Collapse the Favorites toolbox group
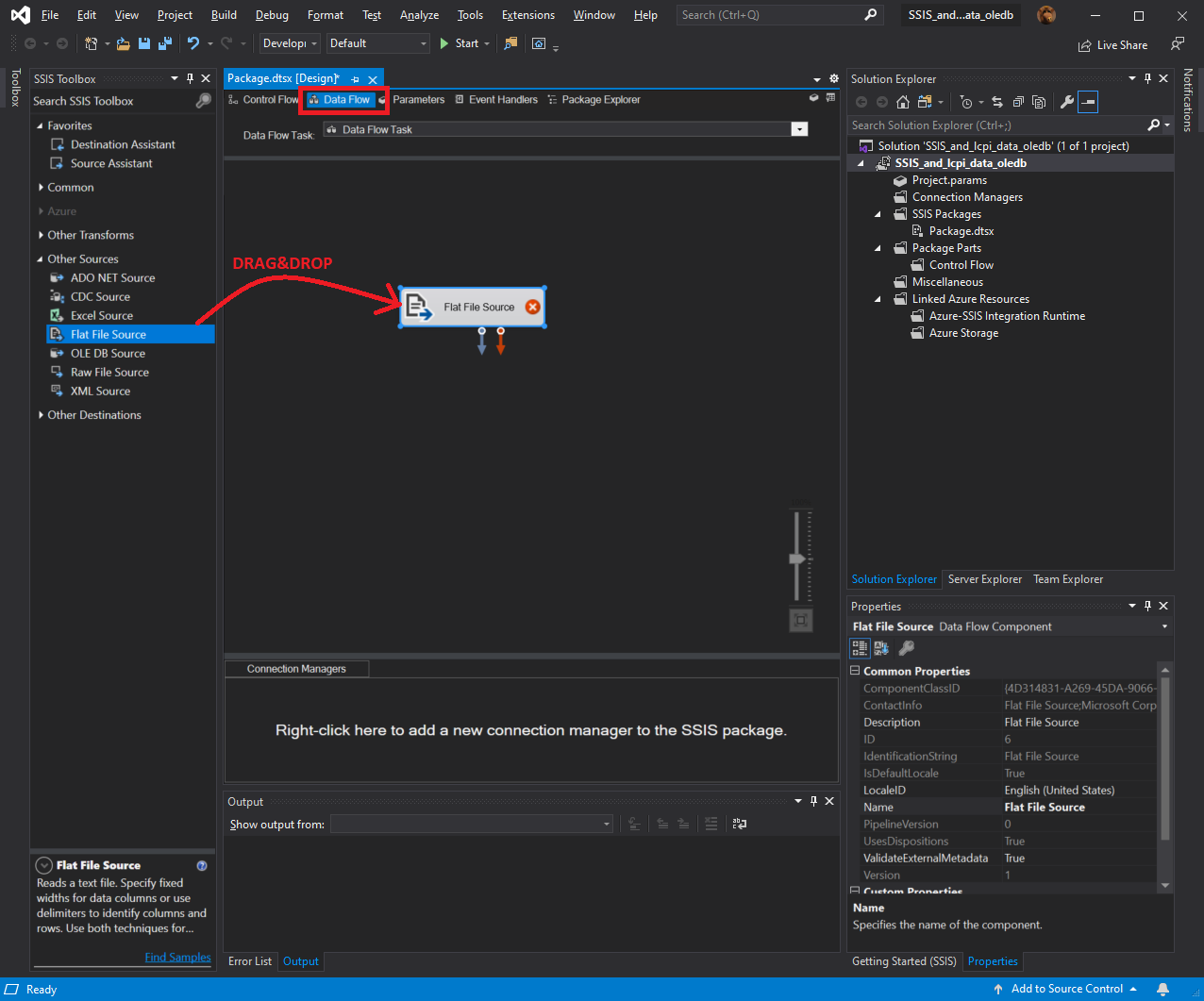Image resolution: width=1204 pixels, height=1001 pixels. (x=40, y=125)
